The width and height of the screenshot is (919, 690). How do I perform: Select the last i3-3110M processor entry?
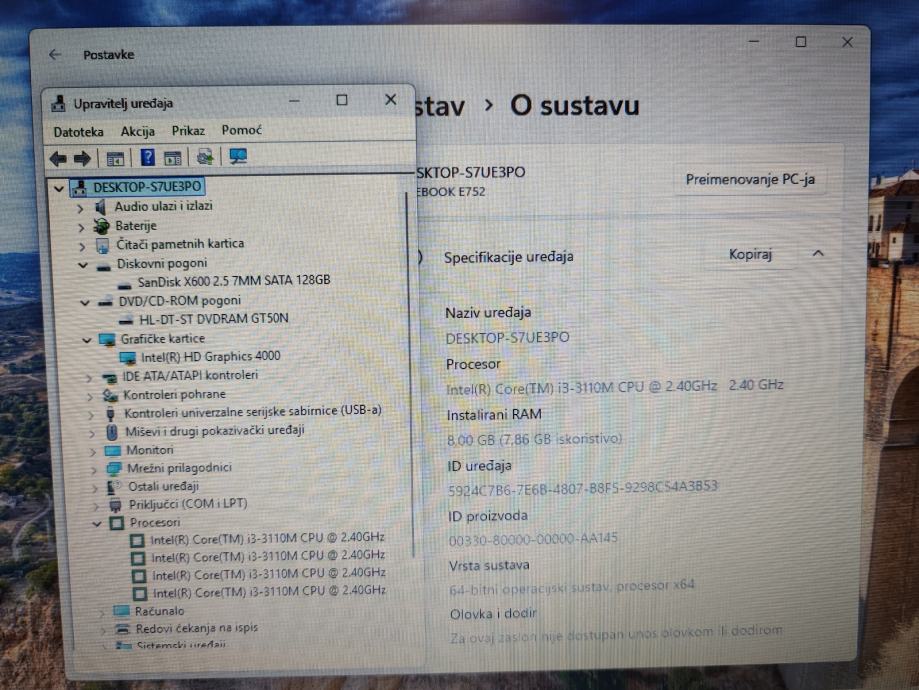click(x=270, y=592)
